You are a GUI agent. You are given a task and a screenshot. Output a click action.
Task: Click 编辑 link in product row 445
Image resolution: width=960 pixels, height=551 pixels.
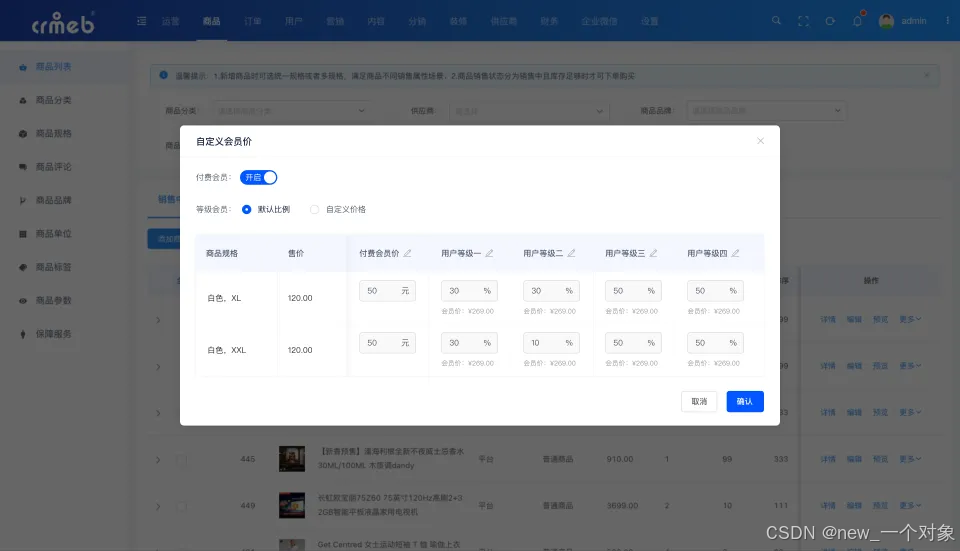click(854, 459)
